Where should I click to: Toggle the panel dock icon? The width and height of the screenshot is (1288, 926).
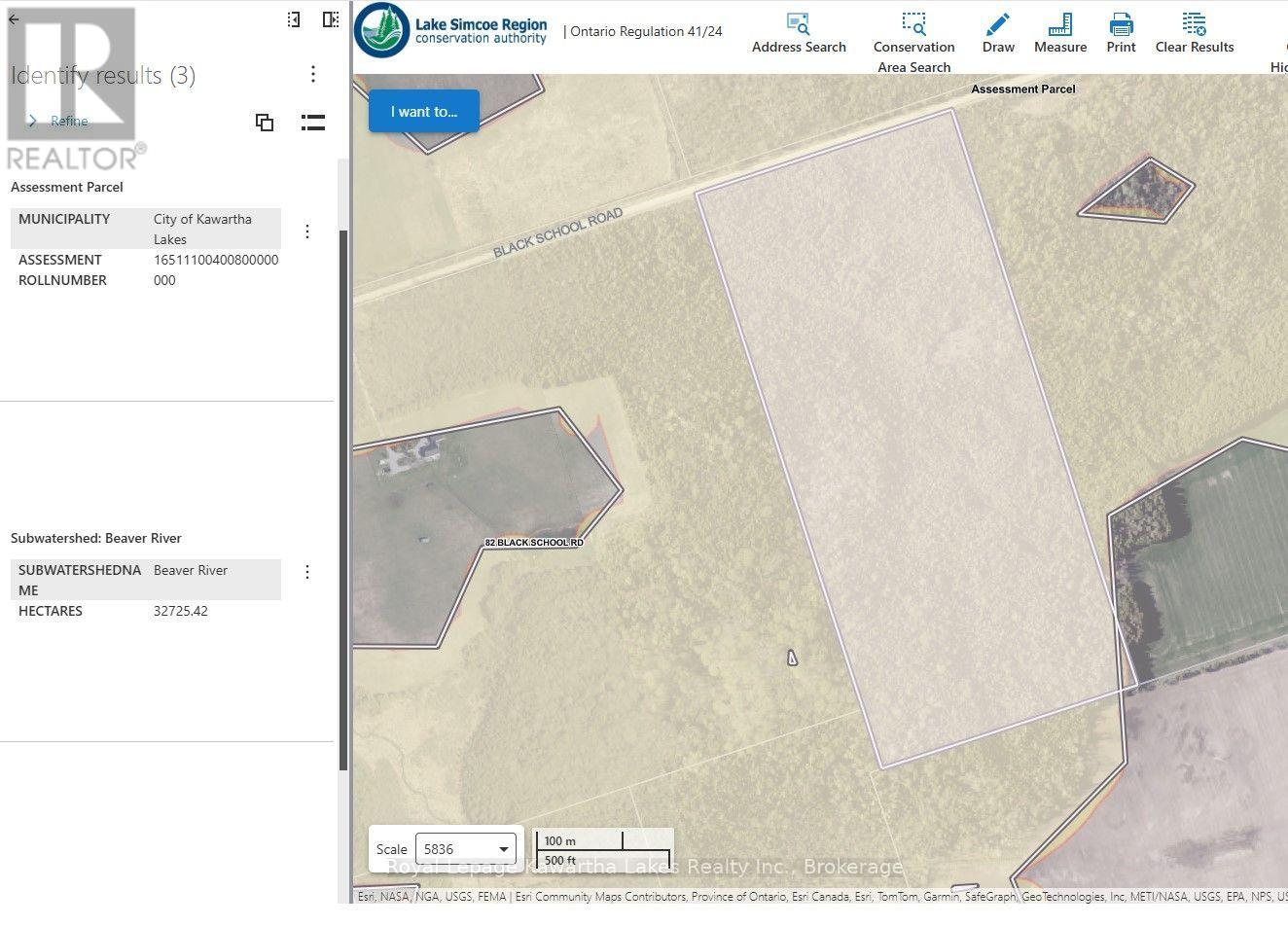coord(331,19)
